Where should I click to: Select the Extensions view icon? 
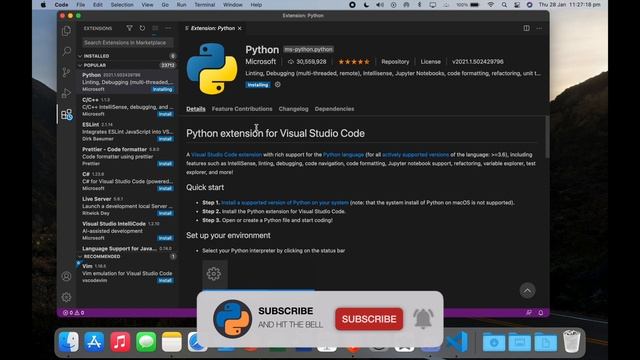66,114
